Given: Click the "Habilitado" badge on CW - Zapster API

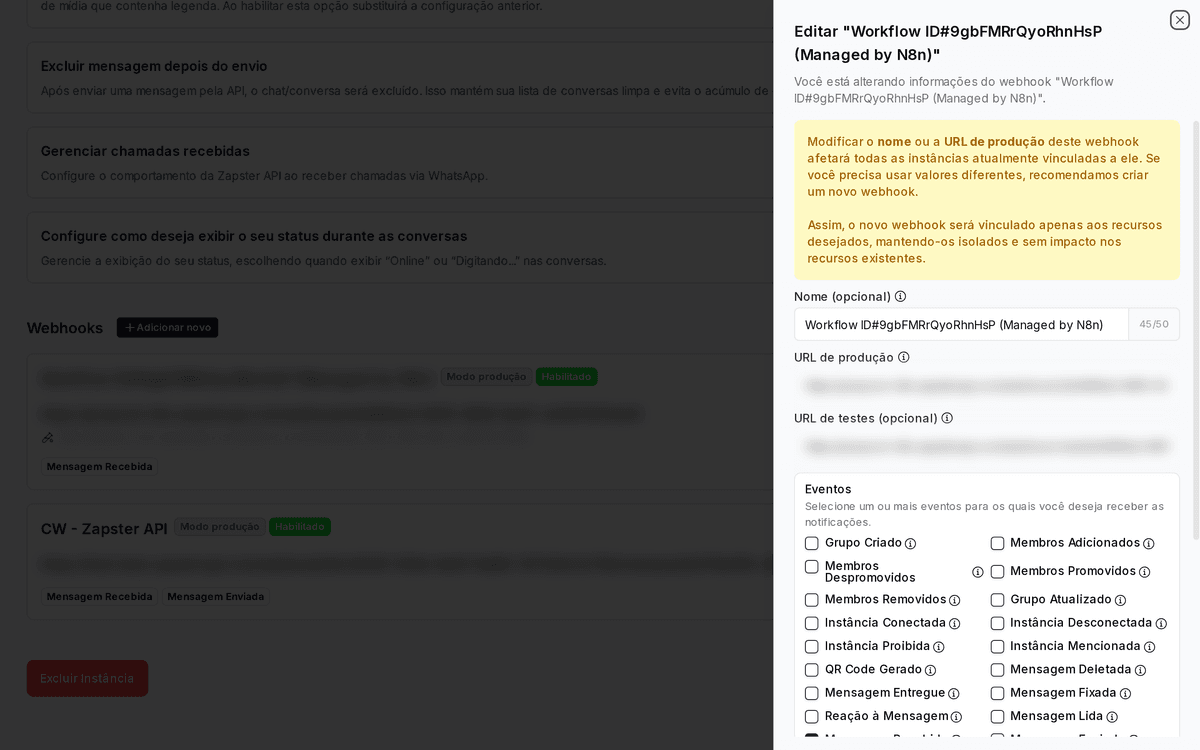Looking at the screenshot, I should coord(299,526).
